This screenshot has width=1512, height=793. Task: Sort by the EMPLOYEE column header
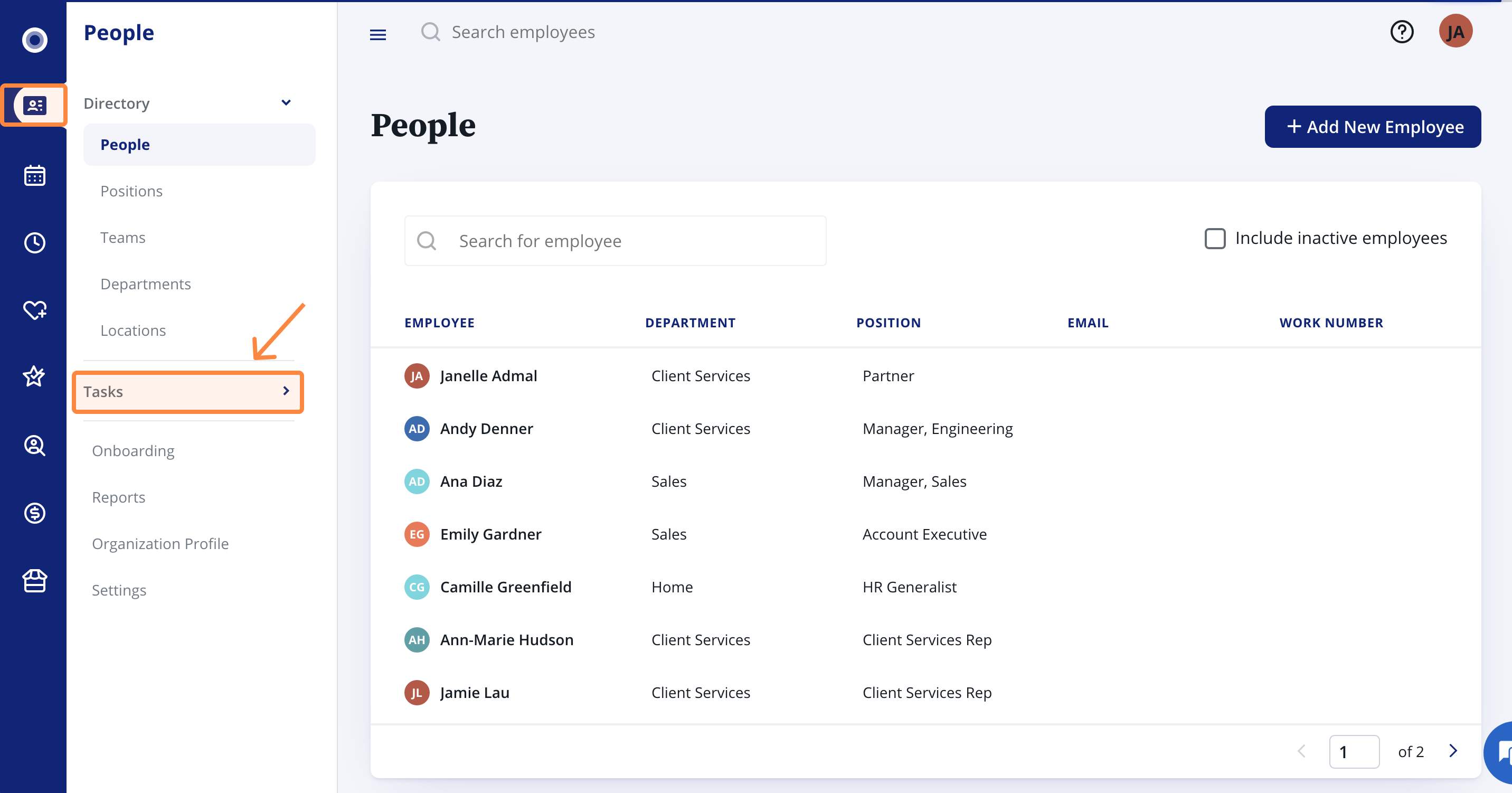[x=440, y=323]
